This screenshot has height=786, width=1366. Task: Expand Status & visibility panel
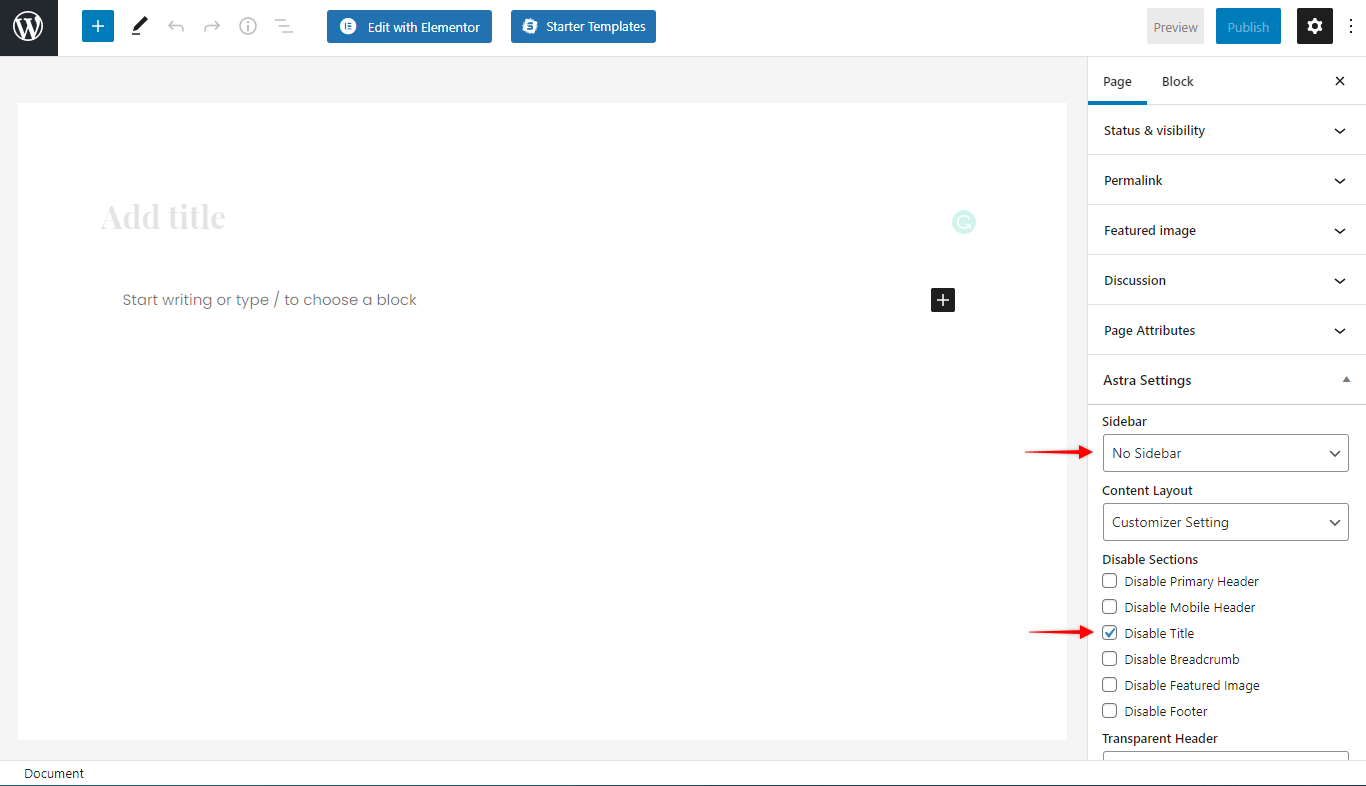1226,130
